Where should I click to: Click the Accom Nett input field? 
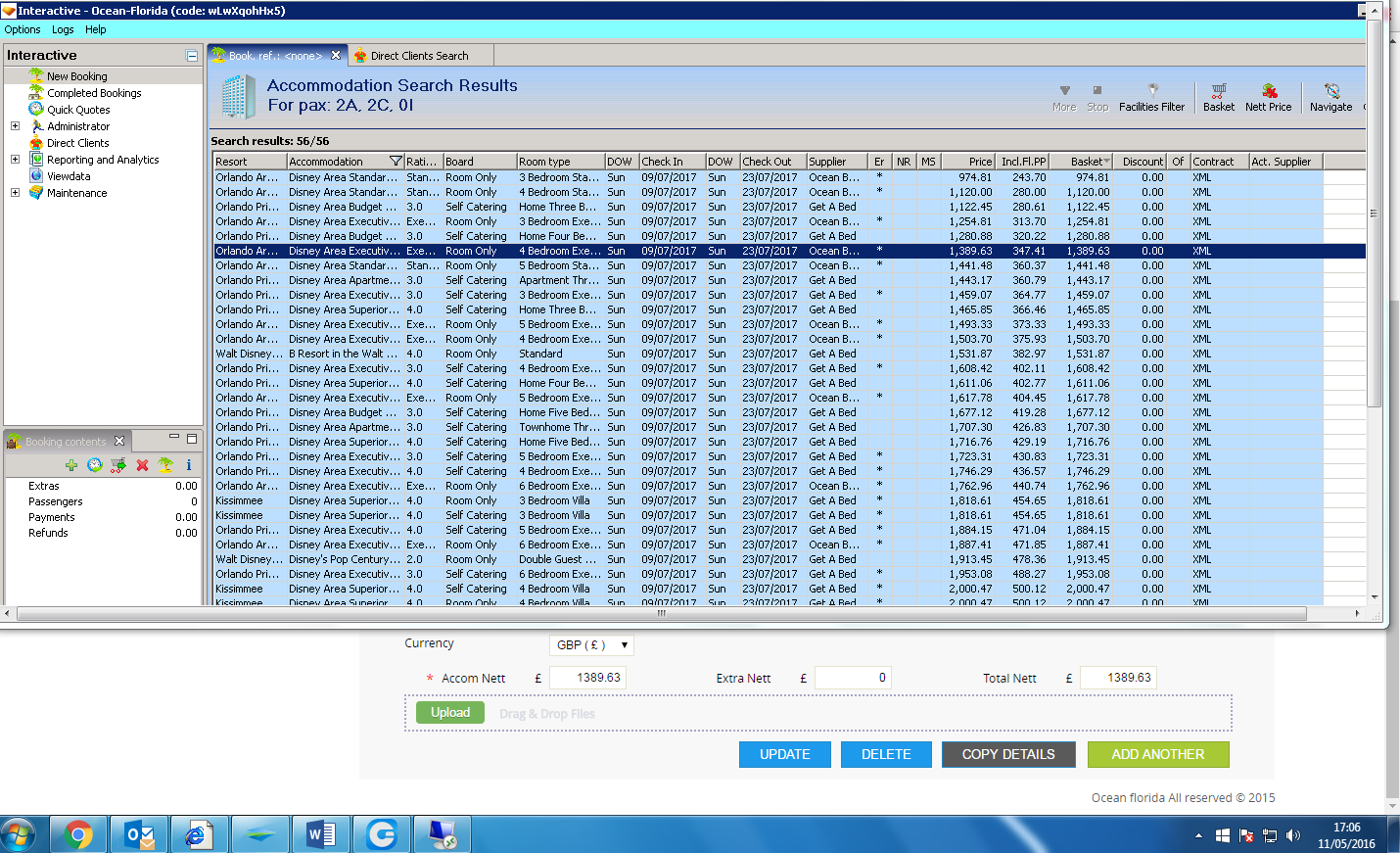click(x=587, y=678)
